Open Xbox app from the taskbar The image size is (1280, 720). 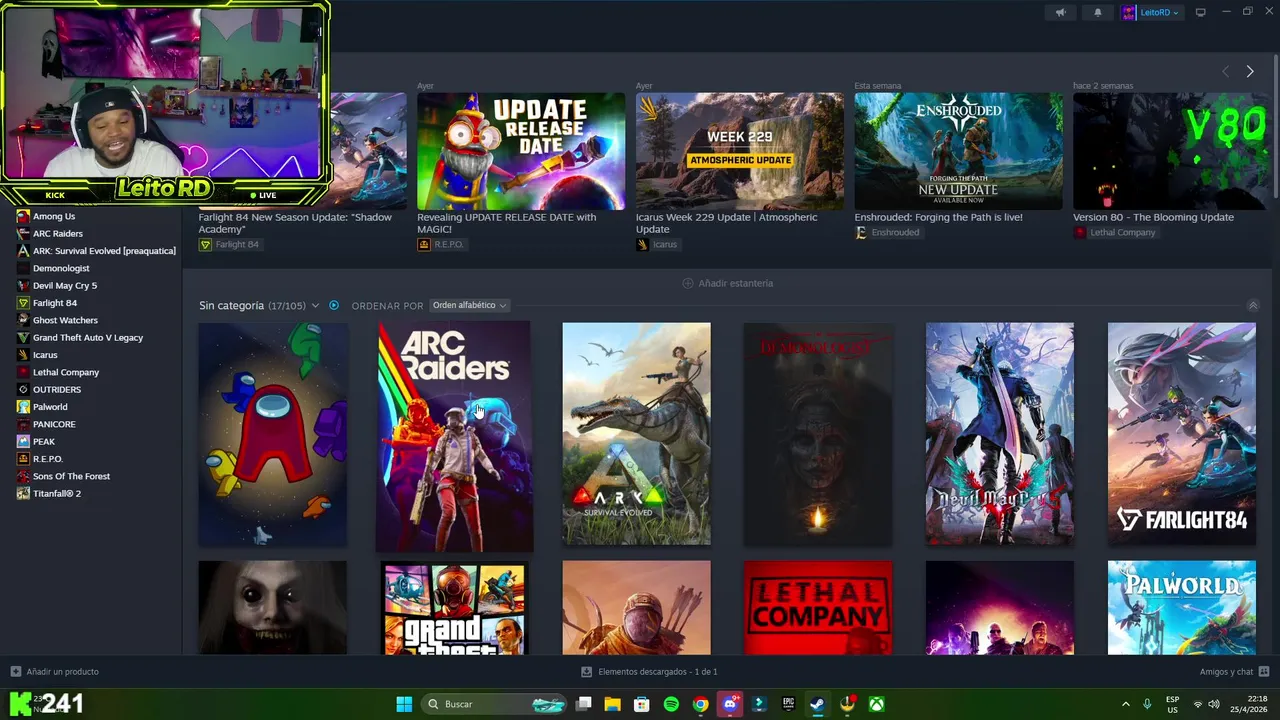[876, 704]
